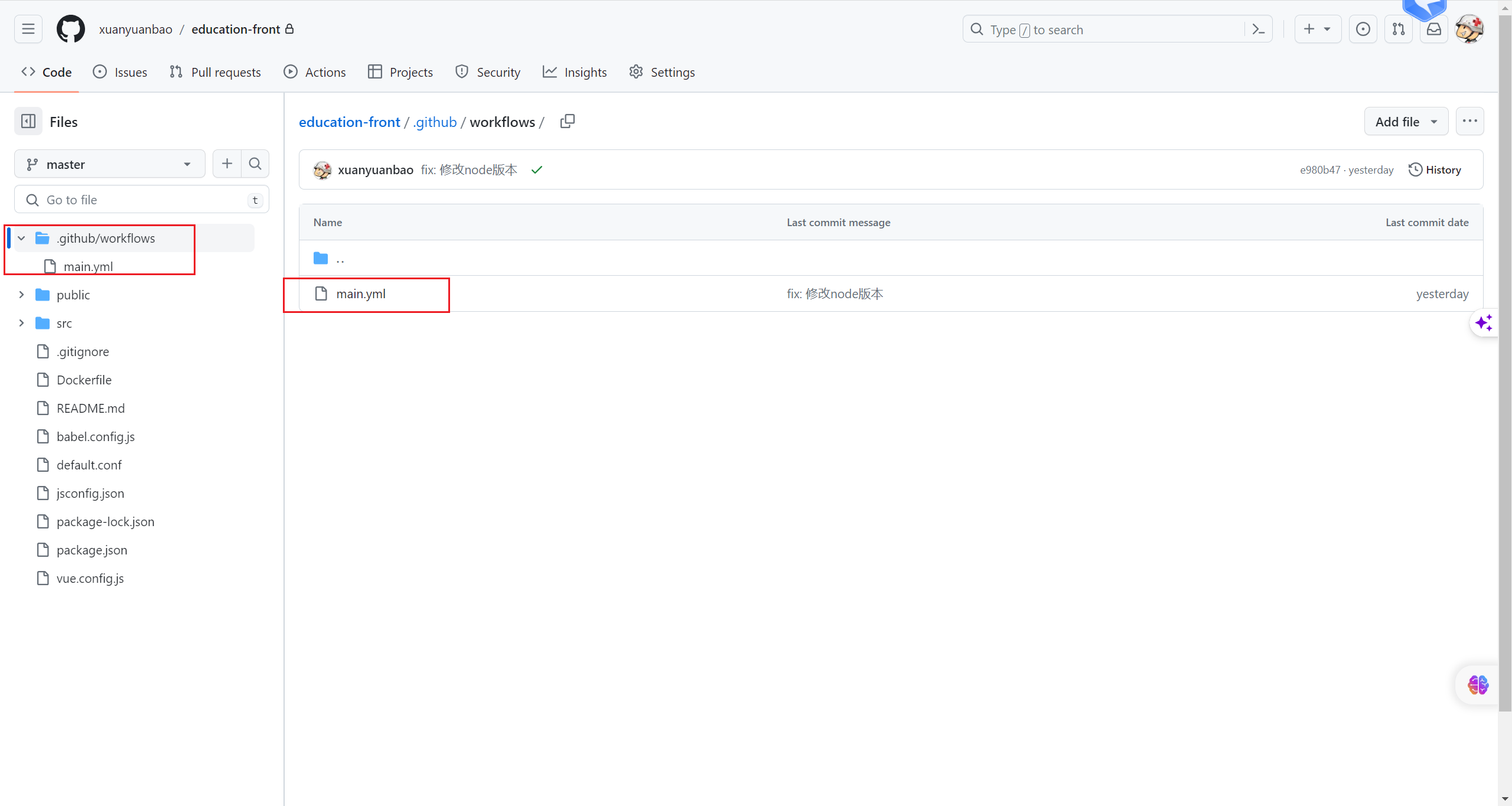
Task: Open the command palette icon
Action: (1259, 29)
